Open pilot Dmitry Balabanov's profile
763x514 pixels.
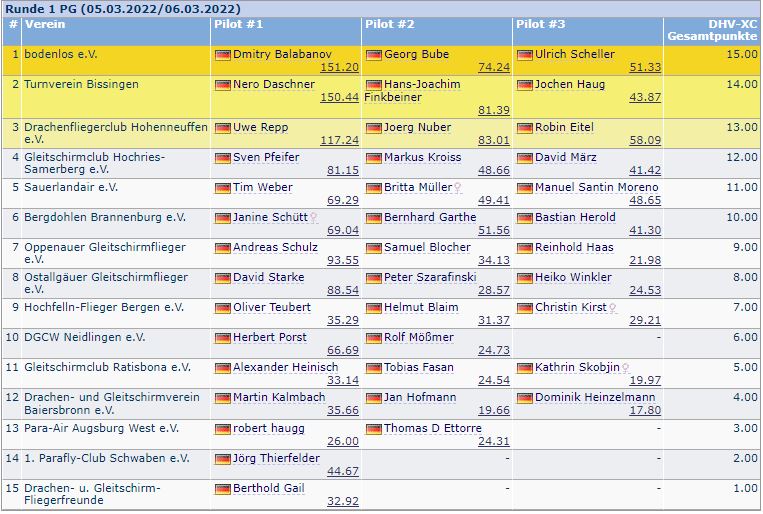click(282, 54)
